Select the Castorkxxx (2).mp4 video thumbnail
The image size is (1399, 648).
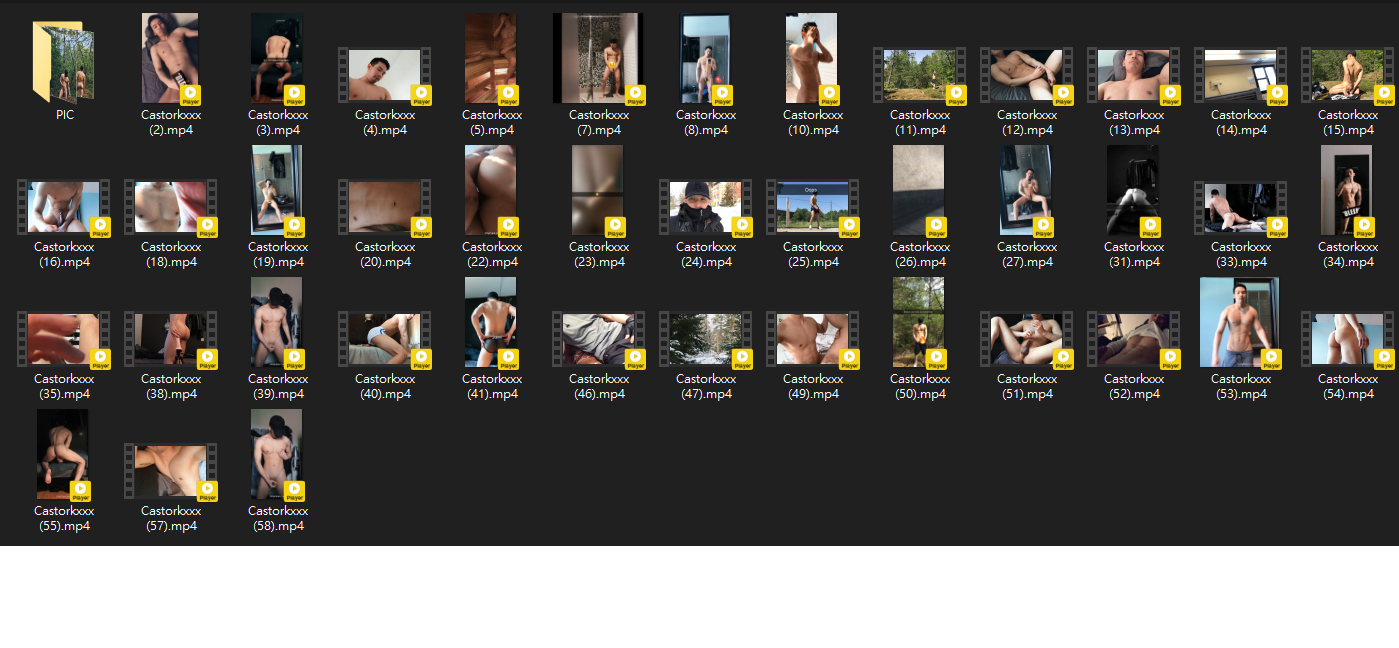point(171,58)
